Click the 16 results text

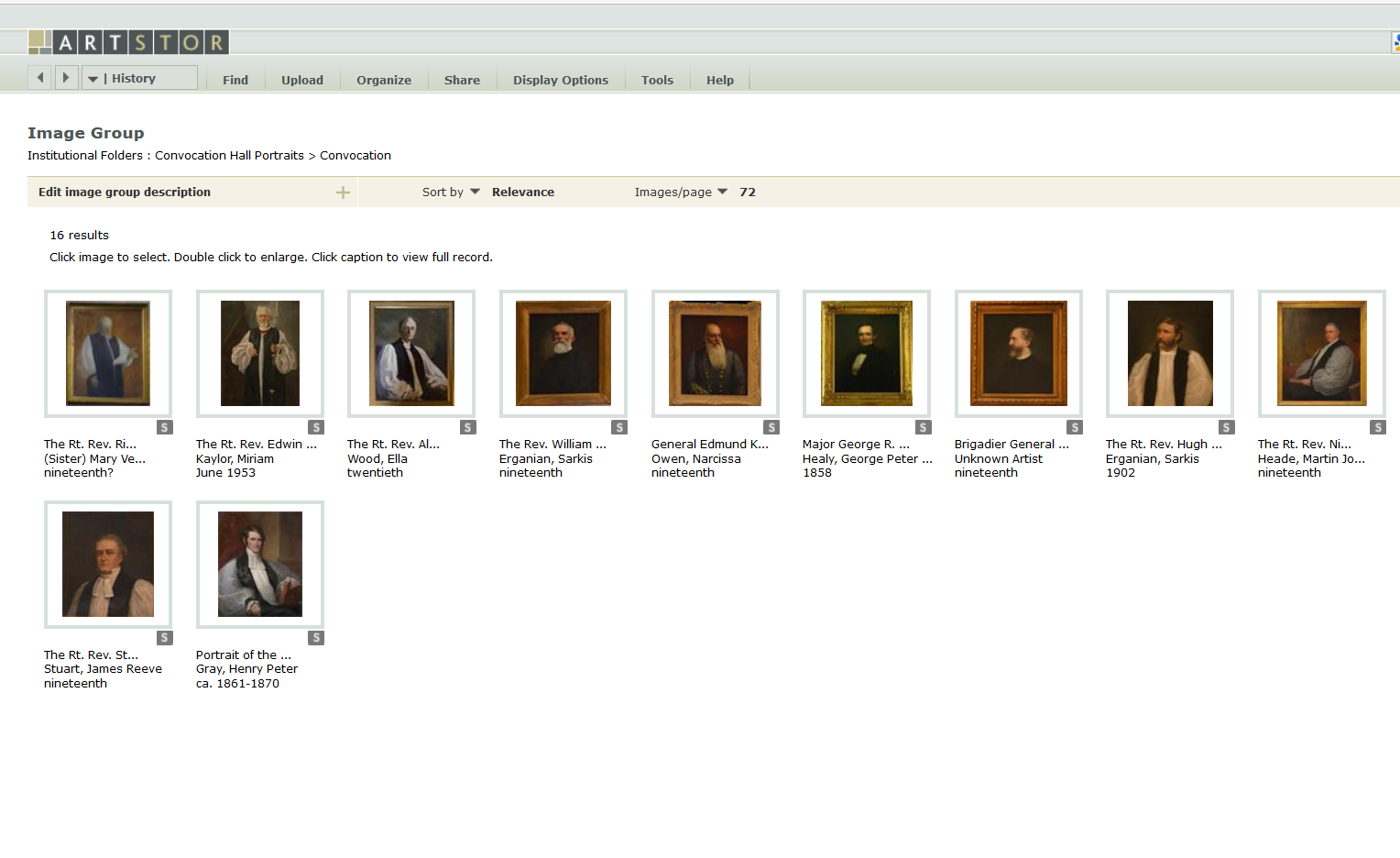click(79, 235)
